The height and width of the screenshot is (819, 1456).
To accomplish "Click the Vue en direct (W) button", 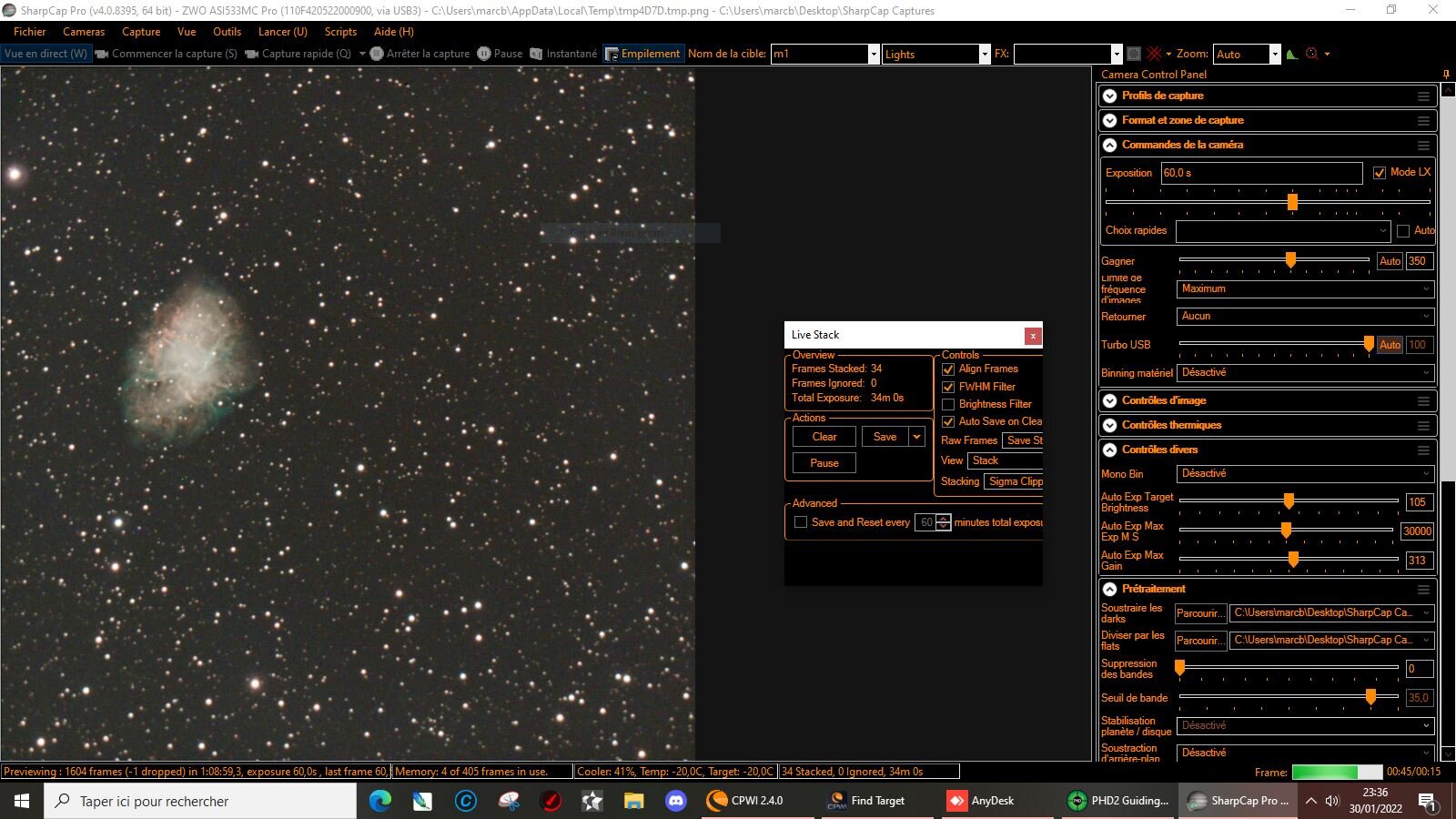I will (x=45, y=54).
